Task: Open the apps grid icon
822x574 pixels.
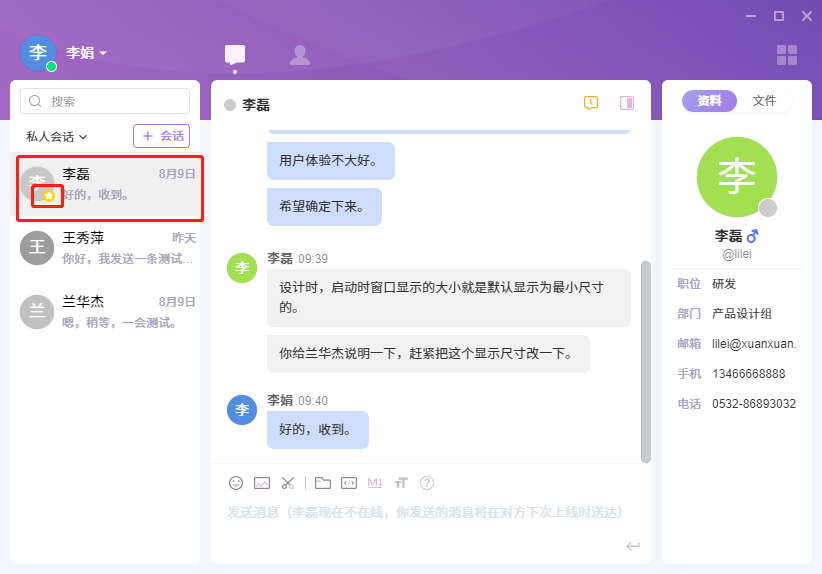Action: (787, 55)
